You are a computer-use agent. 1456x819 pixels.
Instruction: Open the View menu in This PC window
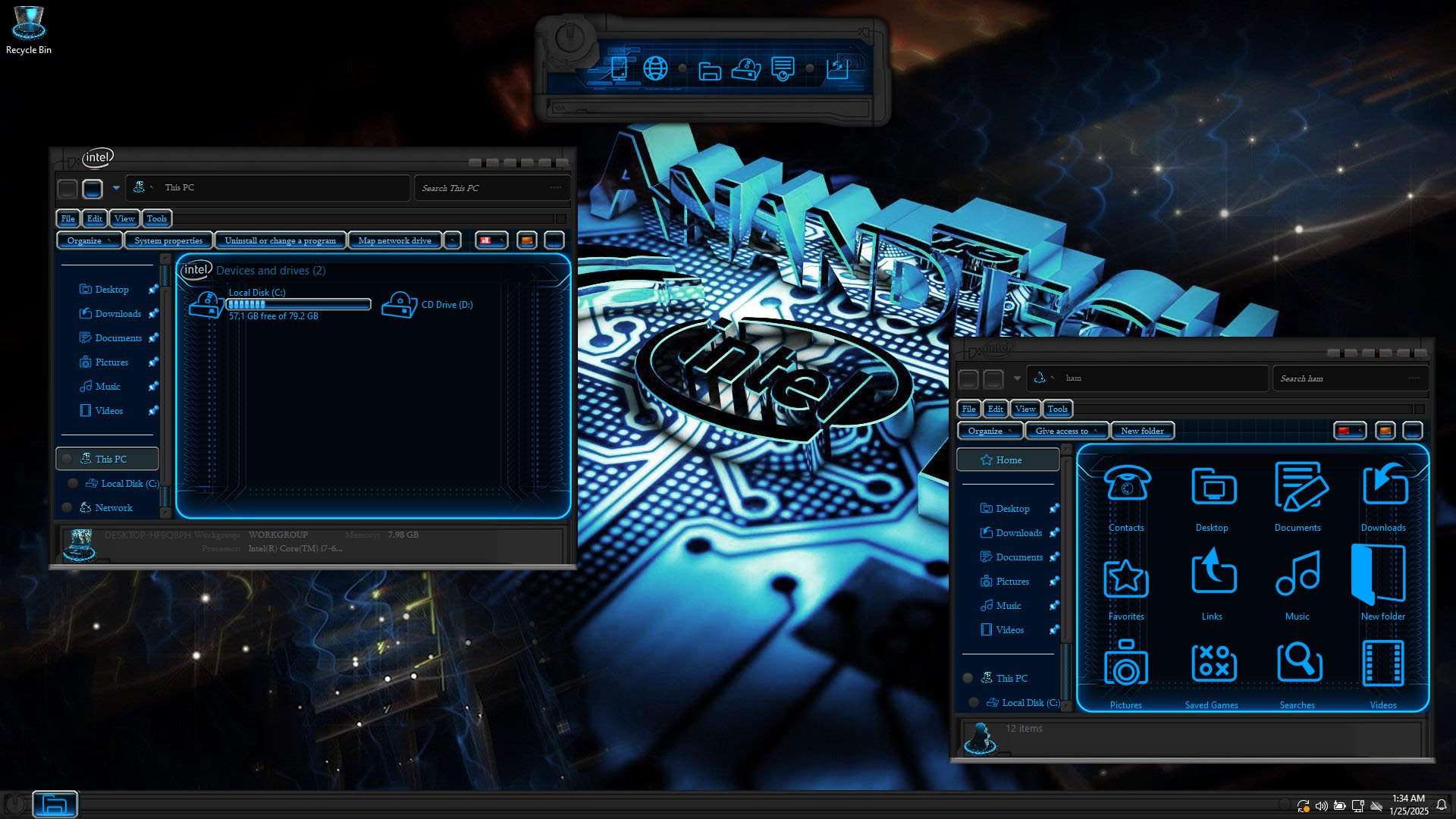coord(124,218)
